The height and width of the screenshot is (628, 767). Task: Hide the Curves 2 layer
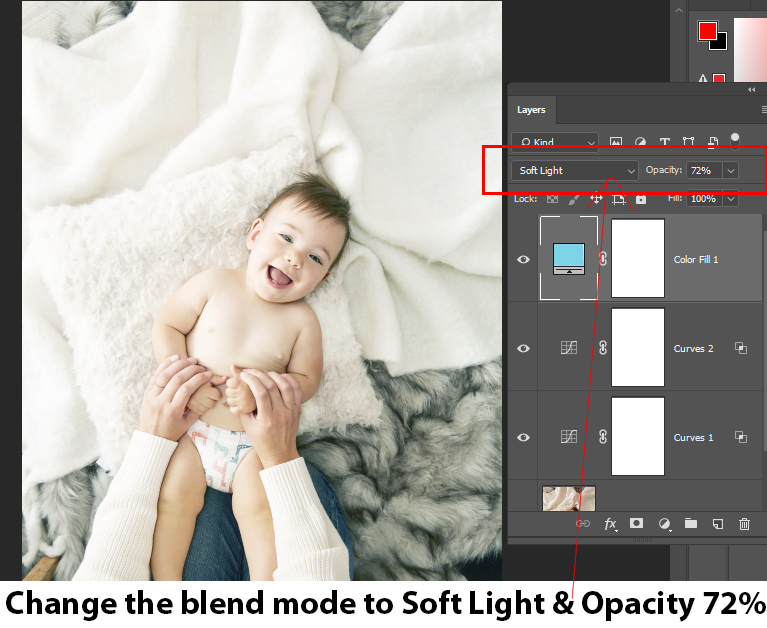523,348
